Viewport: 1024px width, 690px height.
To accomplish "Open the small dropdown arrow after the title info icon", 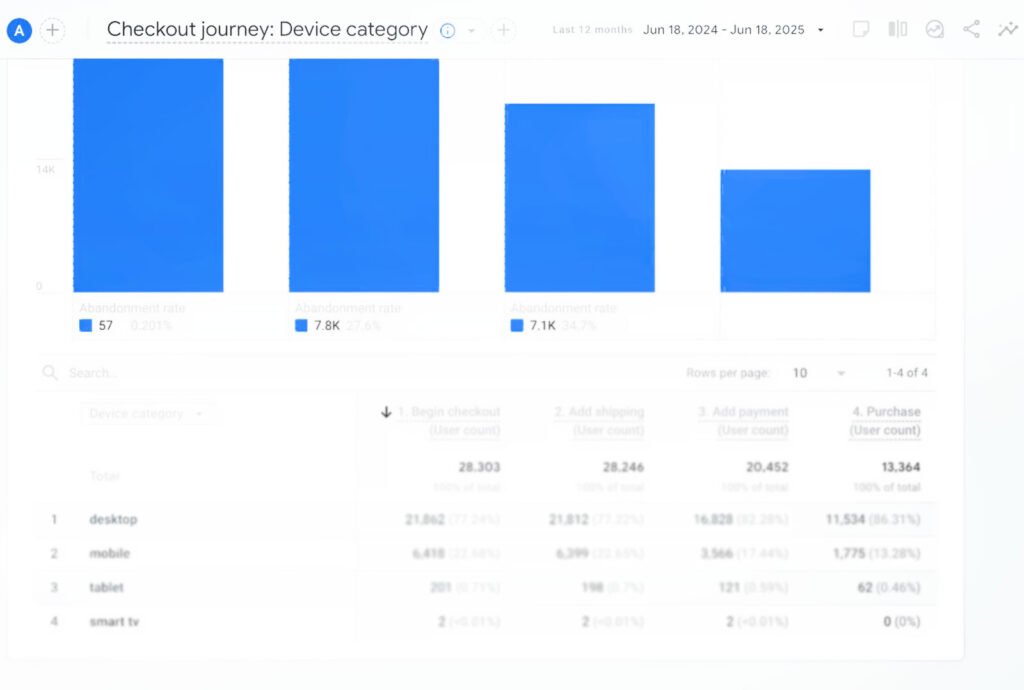I will (x=472, y=31).
